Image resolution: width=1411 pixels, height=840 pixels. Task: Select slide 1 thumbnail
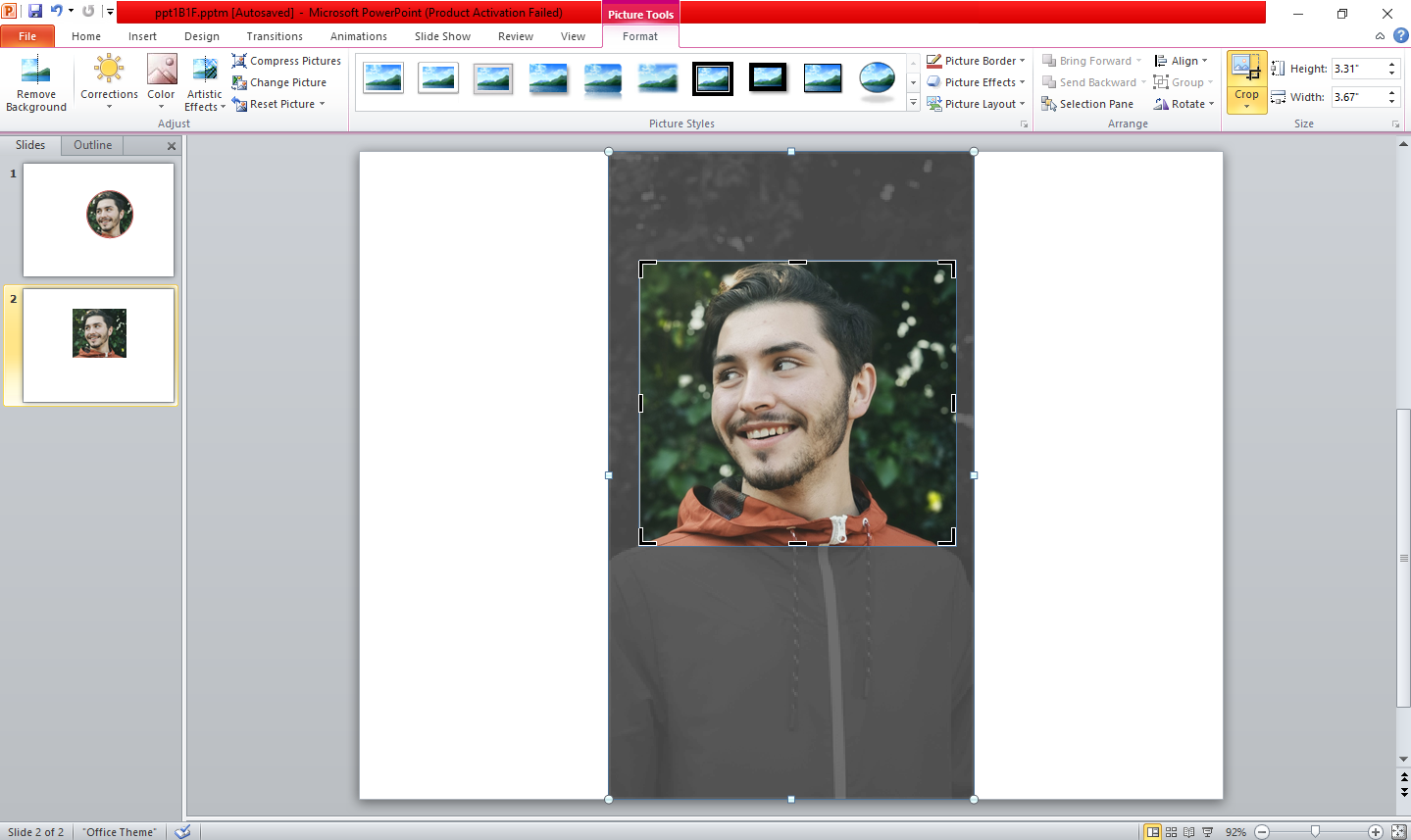[98, 220]
